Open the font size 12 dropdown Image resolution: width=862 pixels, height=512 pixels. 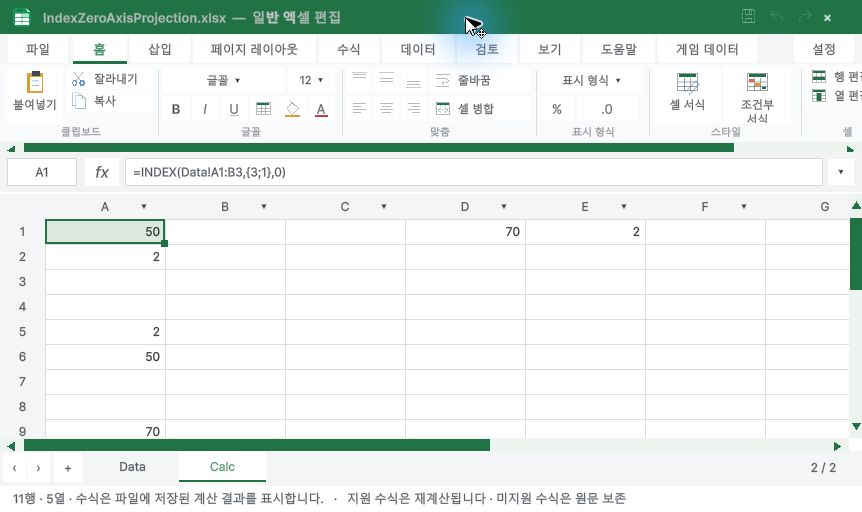(x=311, y=80)
